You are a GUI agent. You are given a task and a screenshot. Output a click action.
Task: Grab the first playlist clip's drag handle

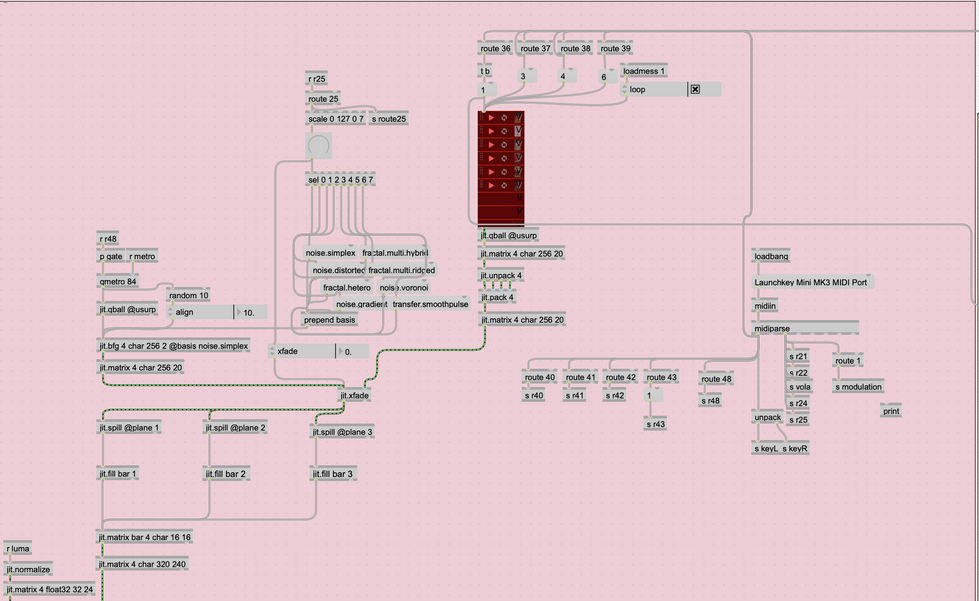click(x=481, y=118)
